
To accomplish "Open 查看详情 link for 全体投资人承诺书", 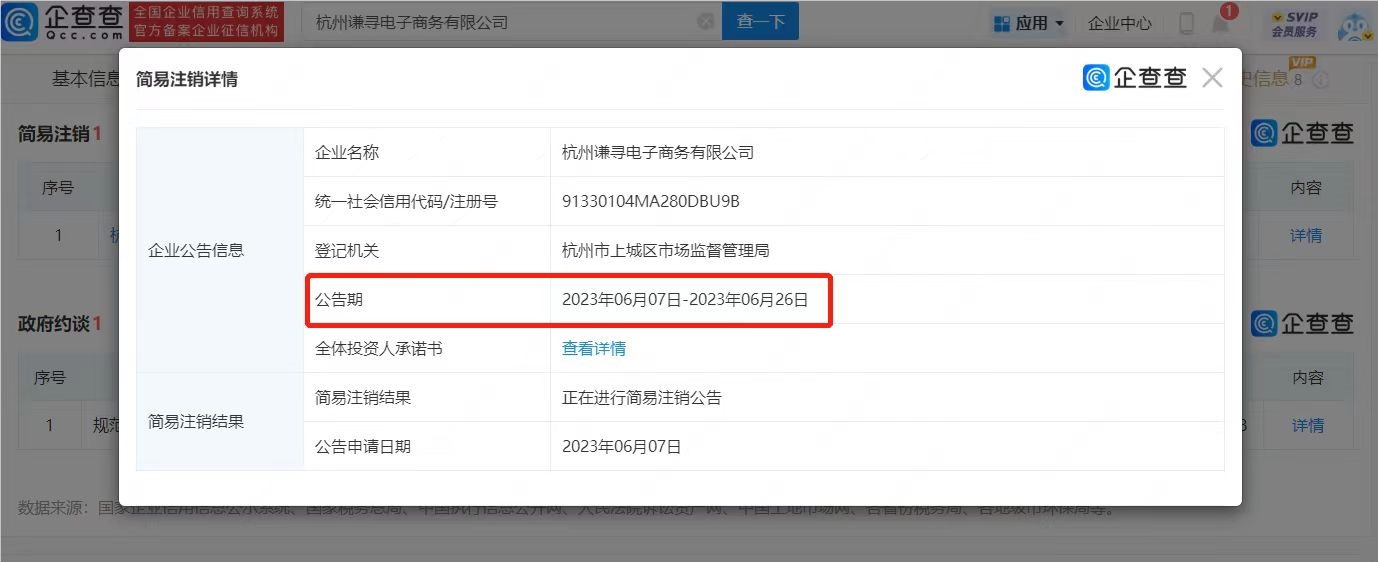I will (x=594, y=349).
